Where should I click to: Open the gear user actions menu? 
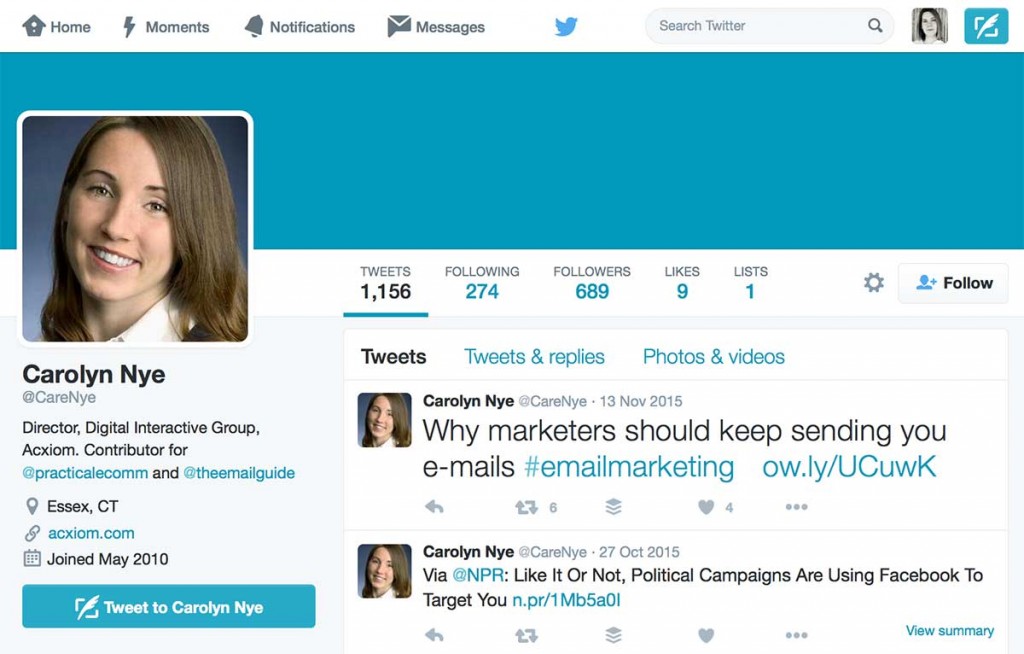coord(874,283)
